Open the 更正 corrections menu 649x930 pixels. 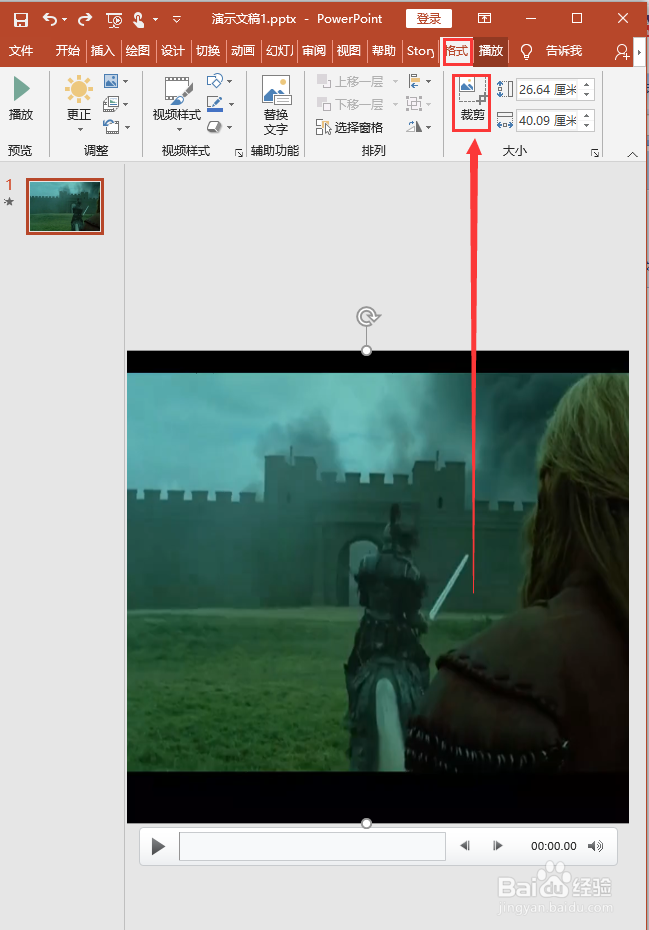point(78,104)
